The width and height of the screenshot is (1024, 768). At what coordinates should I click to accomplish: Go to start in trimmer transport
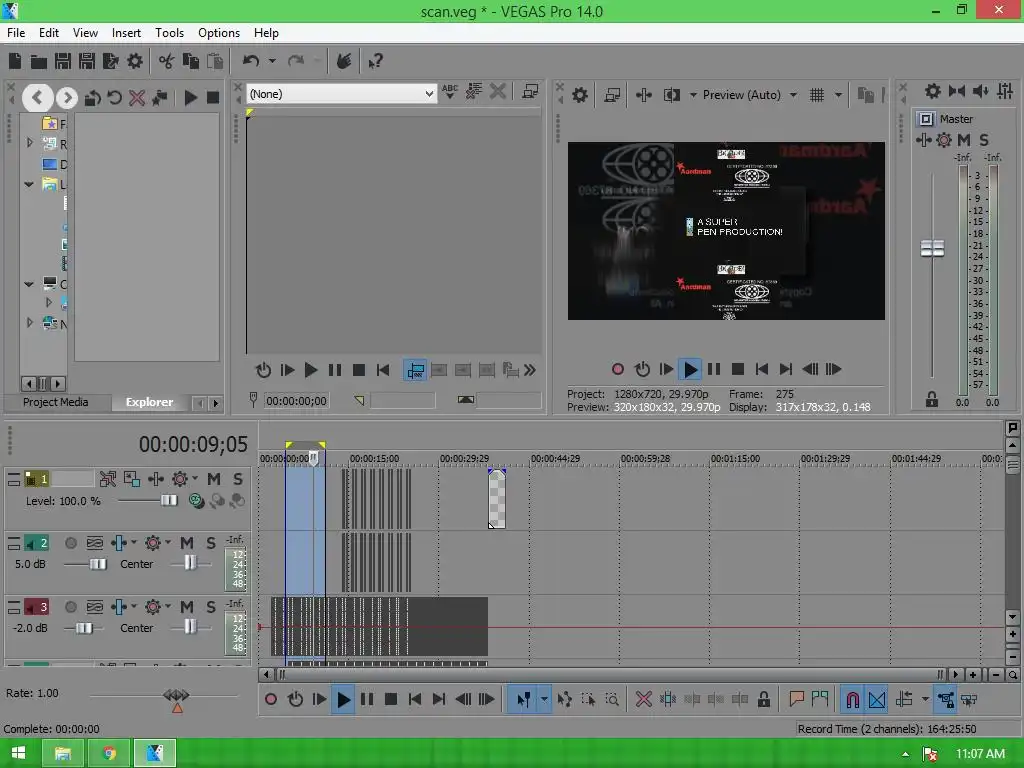383,371
